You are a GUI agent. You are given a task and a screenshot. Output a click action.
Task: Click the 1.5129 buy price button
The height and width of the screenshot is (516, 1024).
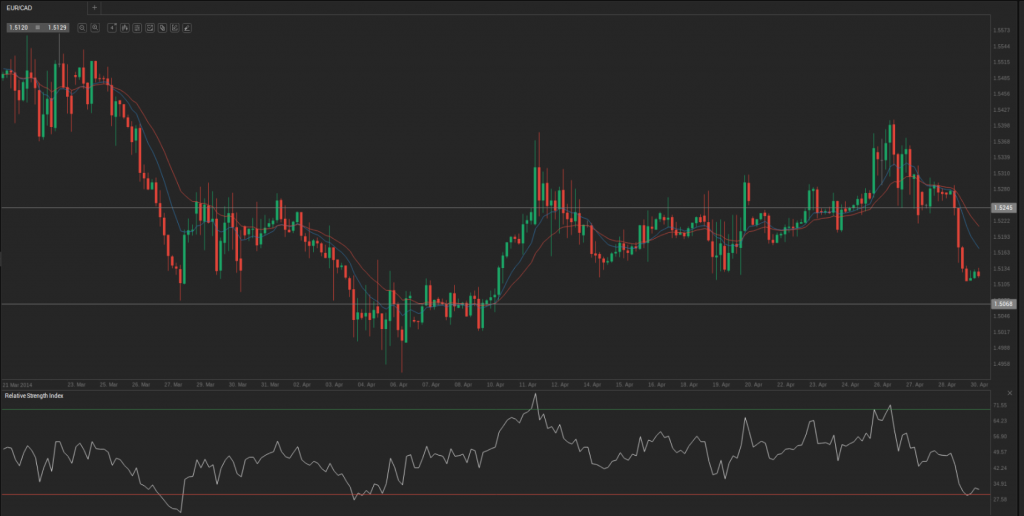[x=57, y=28]
